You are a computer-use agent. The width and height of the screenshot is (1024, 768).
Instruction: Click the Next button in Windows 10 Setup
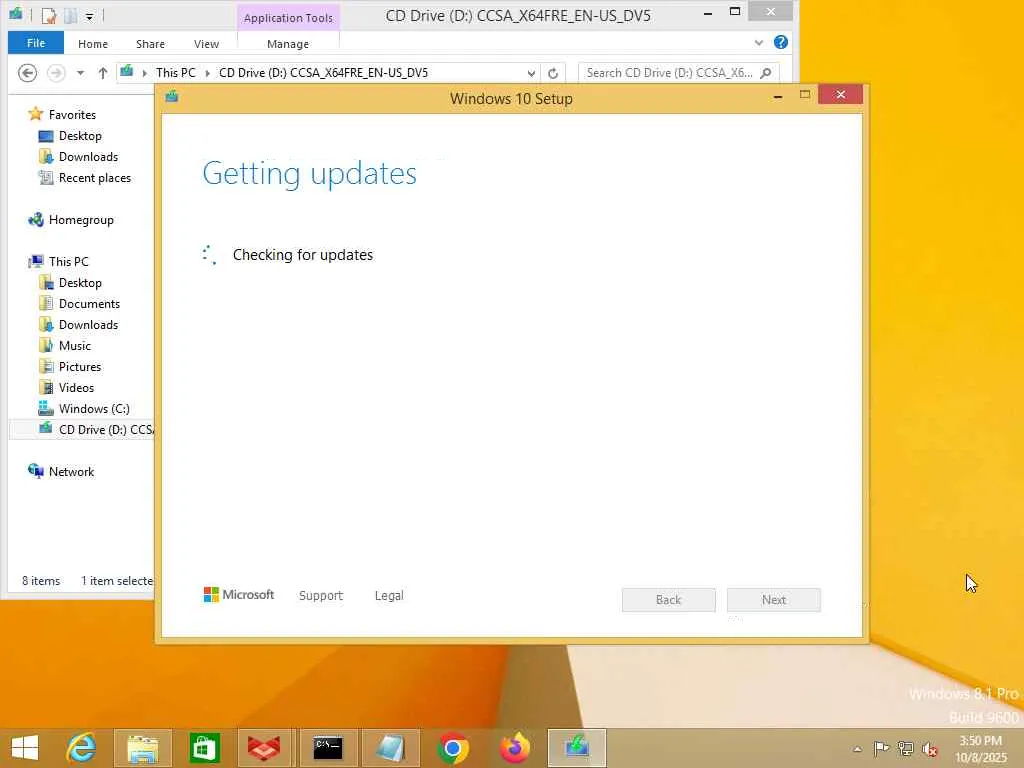tap(774, 600)
